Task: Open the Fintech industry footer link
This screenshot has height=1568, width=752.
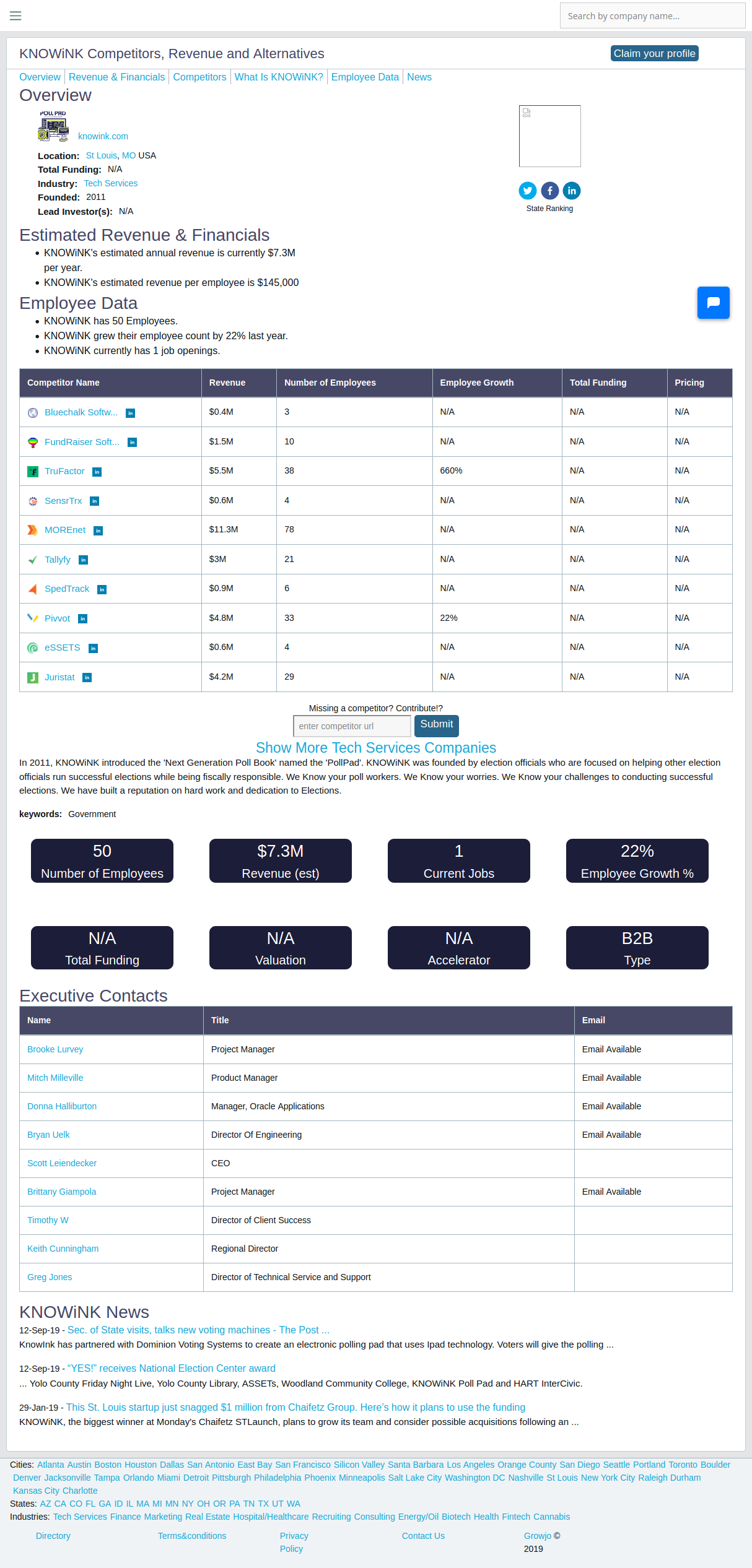Action: 516,1517
